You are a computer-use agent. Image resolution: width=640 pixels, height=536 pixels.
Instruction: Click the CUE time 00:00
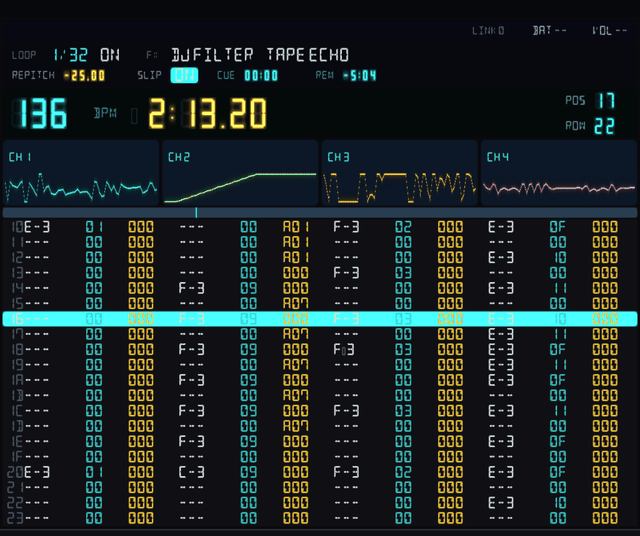(x=261, y=76)
